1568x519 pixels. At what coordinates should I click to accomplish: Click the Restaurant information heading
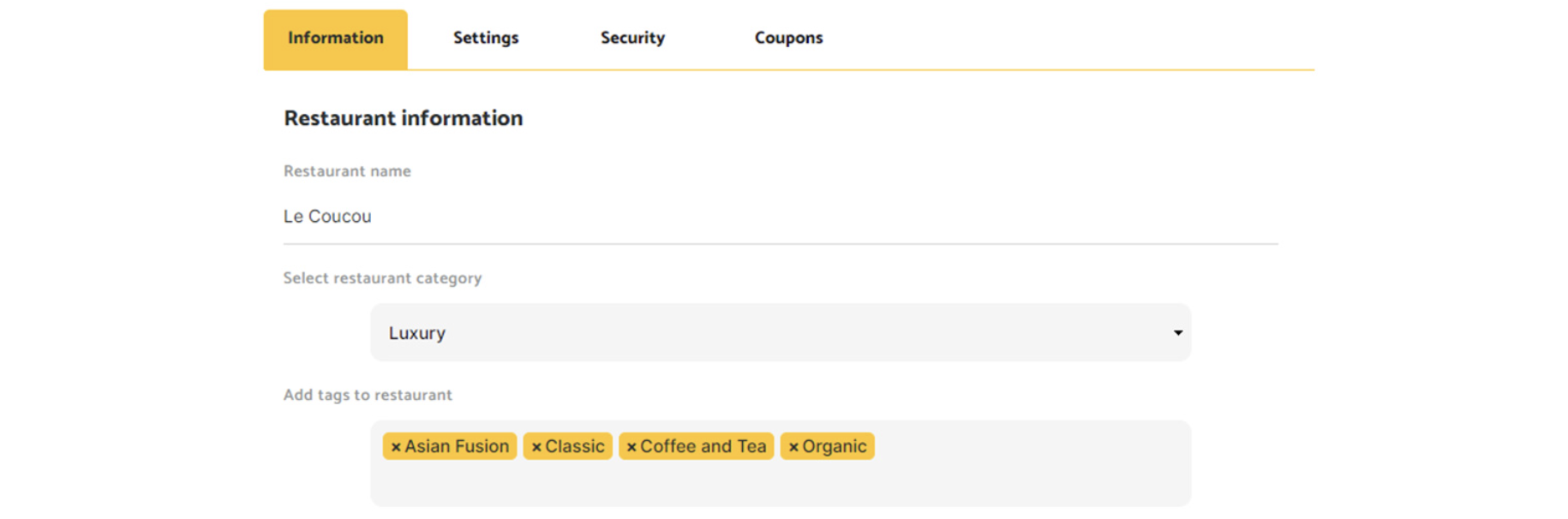pyautogui.click(x=403, y=118)
